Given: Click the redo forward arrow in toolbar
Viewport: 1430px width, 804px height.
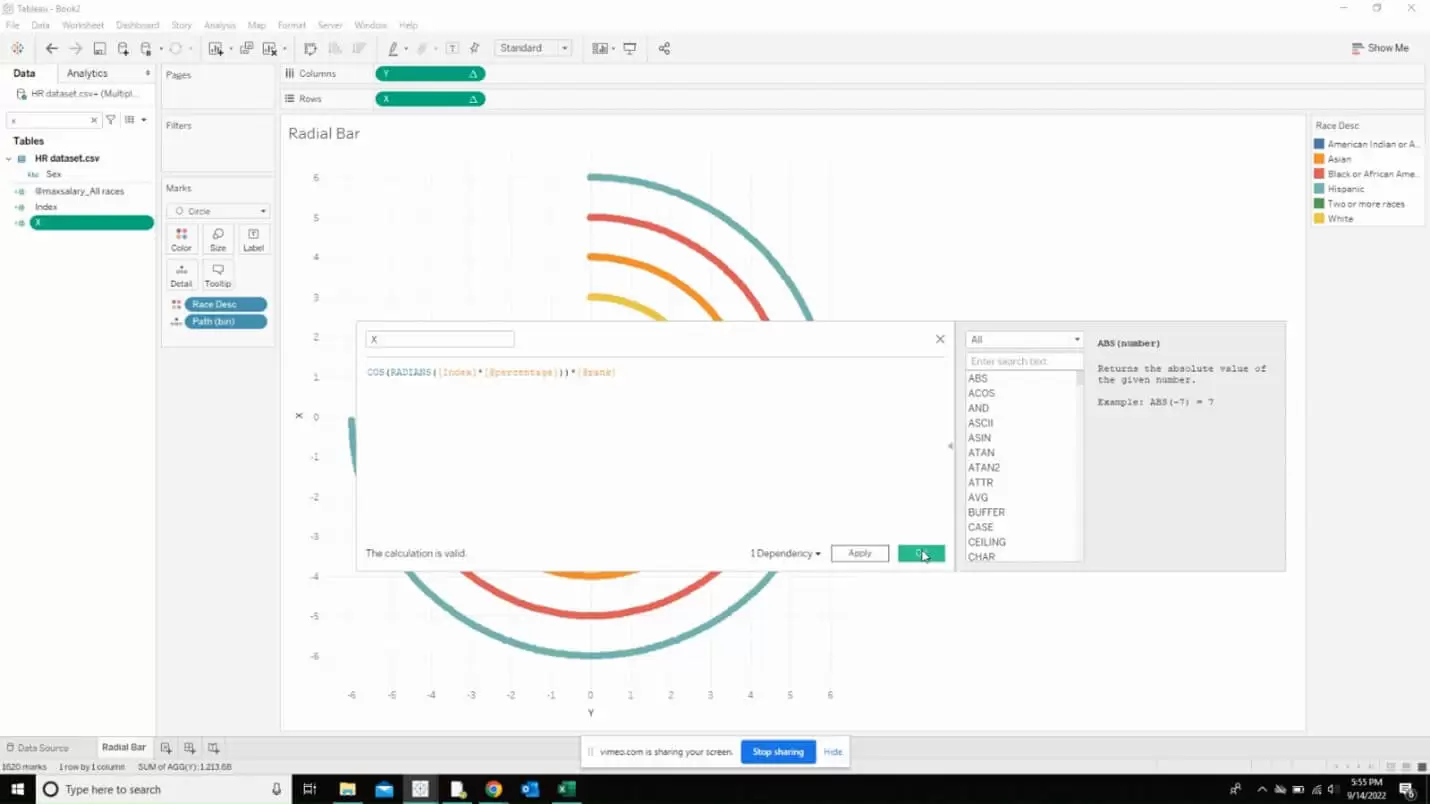Looking at the screenshot, I should pos(75,48).
